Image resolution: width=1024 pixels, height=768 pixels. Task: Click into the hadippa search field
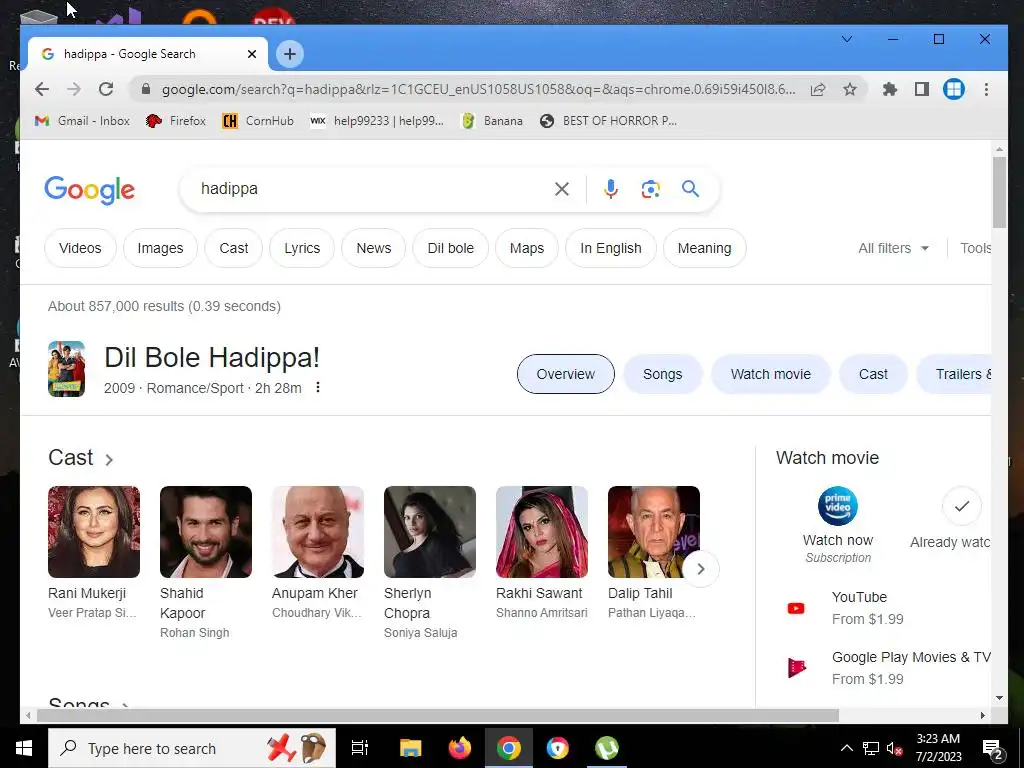click(x=372, y=189)
